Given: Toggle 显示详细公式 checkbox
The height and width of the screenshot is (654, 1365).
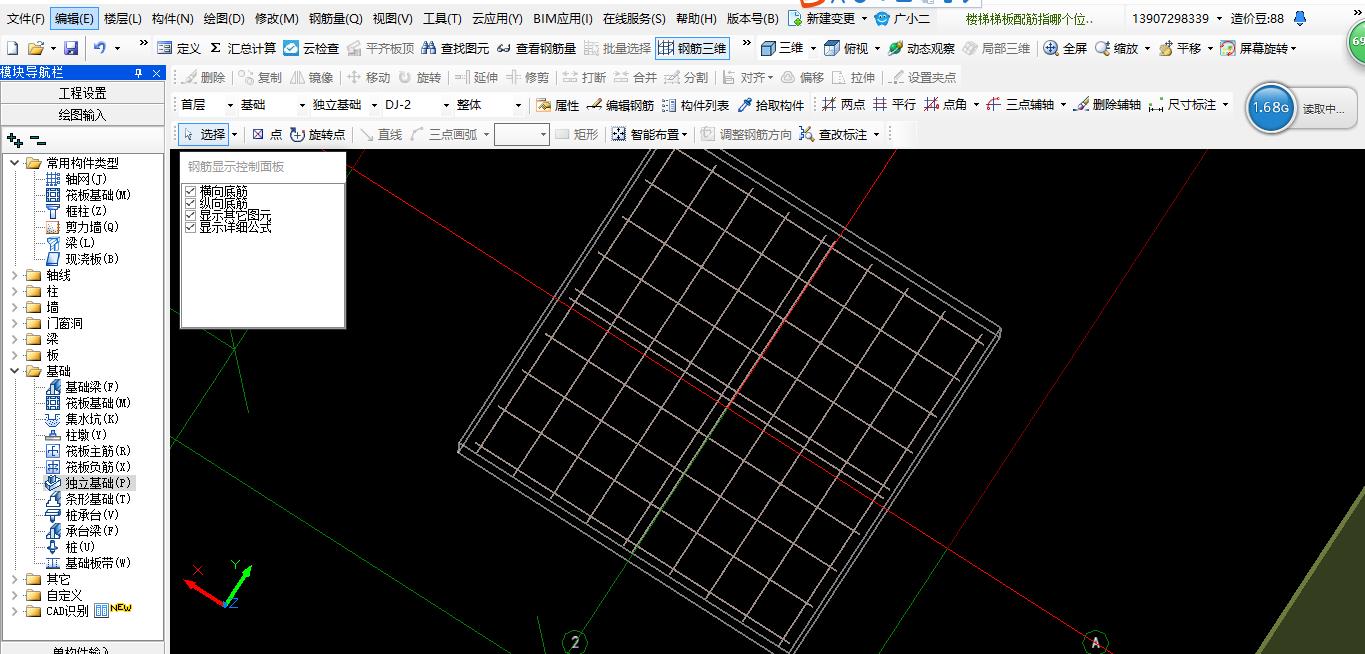Looking at the screenshot, I should [191, 227].
